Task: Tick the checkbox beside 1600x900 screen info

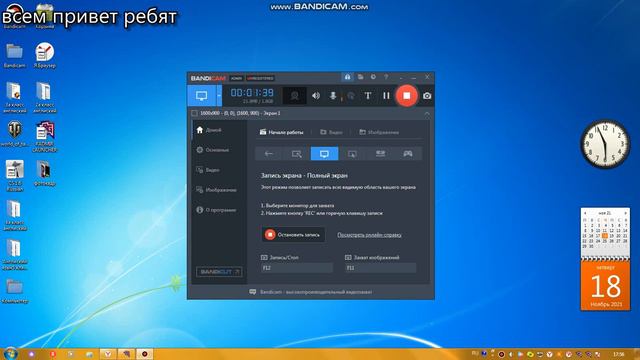Action: (x=194, y=113)
